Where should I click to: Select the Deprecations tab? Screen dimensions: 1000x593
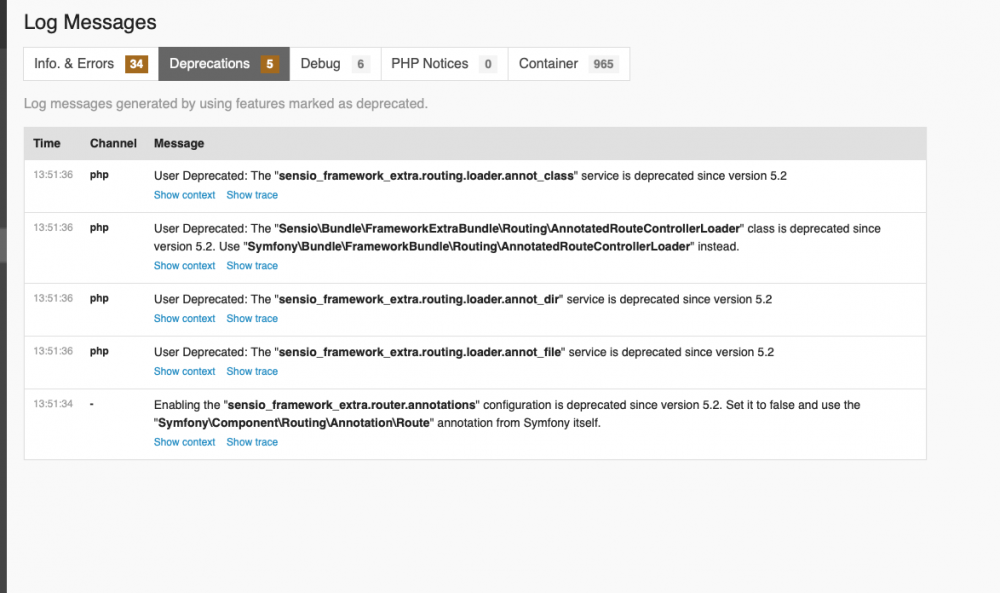pos(209,63)
